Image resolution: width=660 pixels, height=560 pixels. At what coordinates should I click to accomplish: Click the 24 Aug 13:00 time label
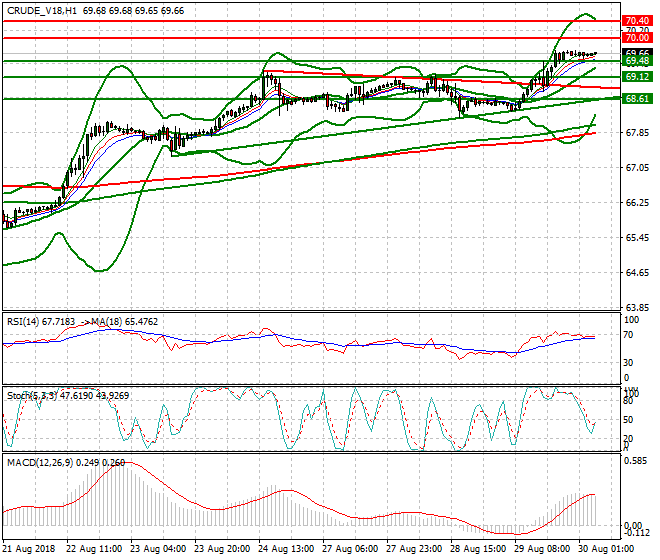[x=286, y=549]
